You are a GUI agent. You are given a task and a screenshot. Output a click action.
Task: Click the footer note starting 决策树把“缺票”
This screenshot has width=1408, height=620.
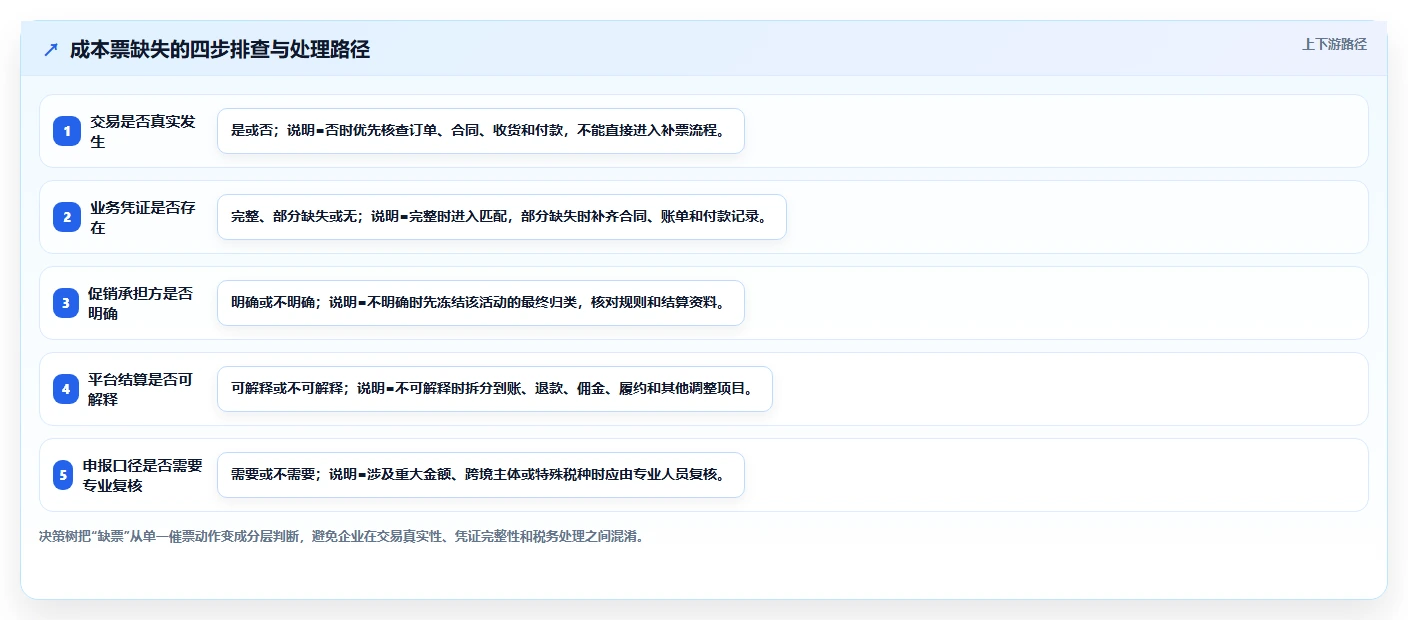pos(343,536)
